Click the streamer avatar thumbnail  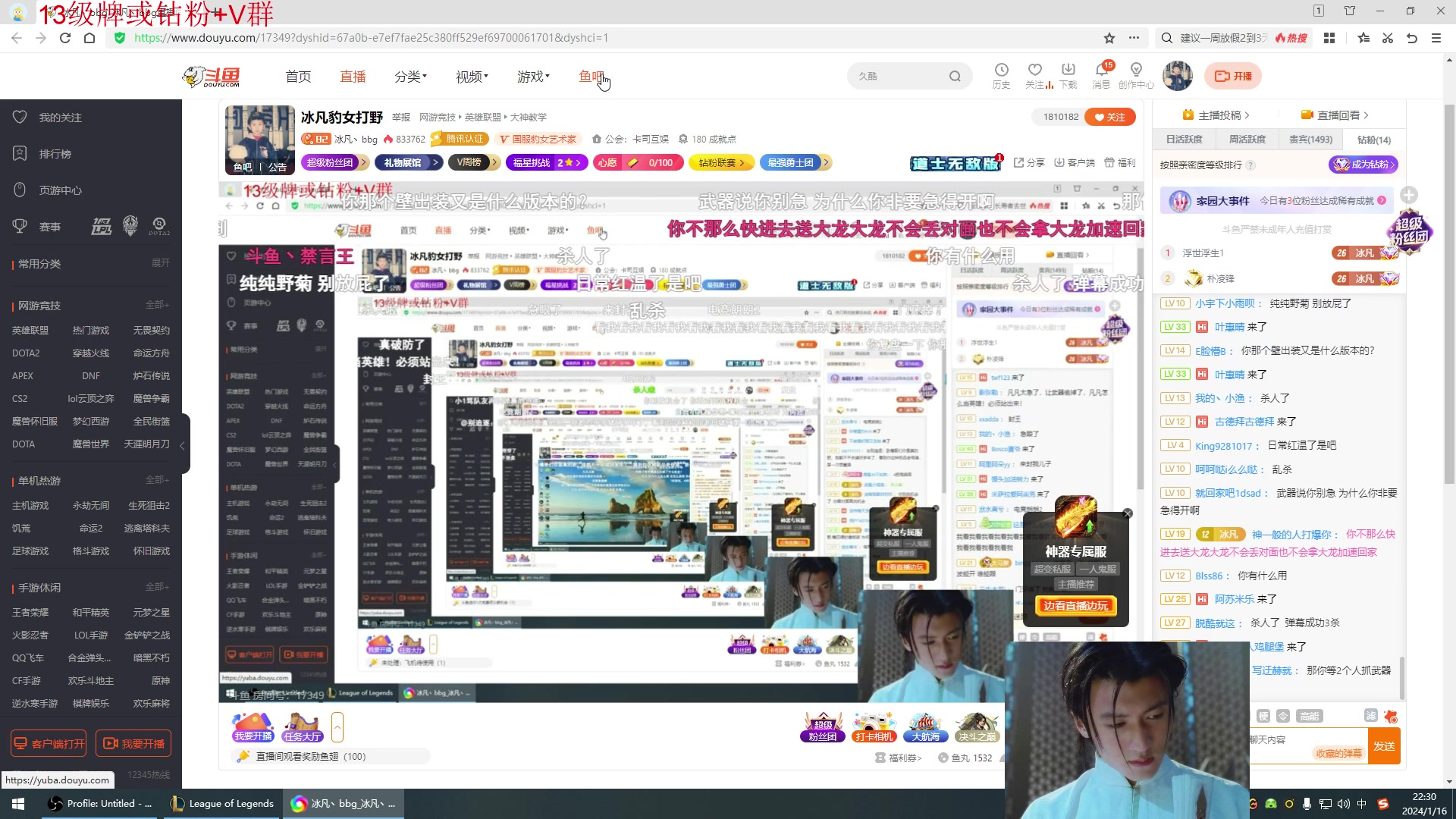pyautogui.click(x=260, y=140)
